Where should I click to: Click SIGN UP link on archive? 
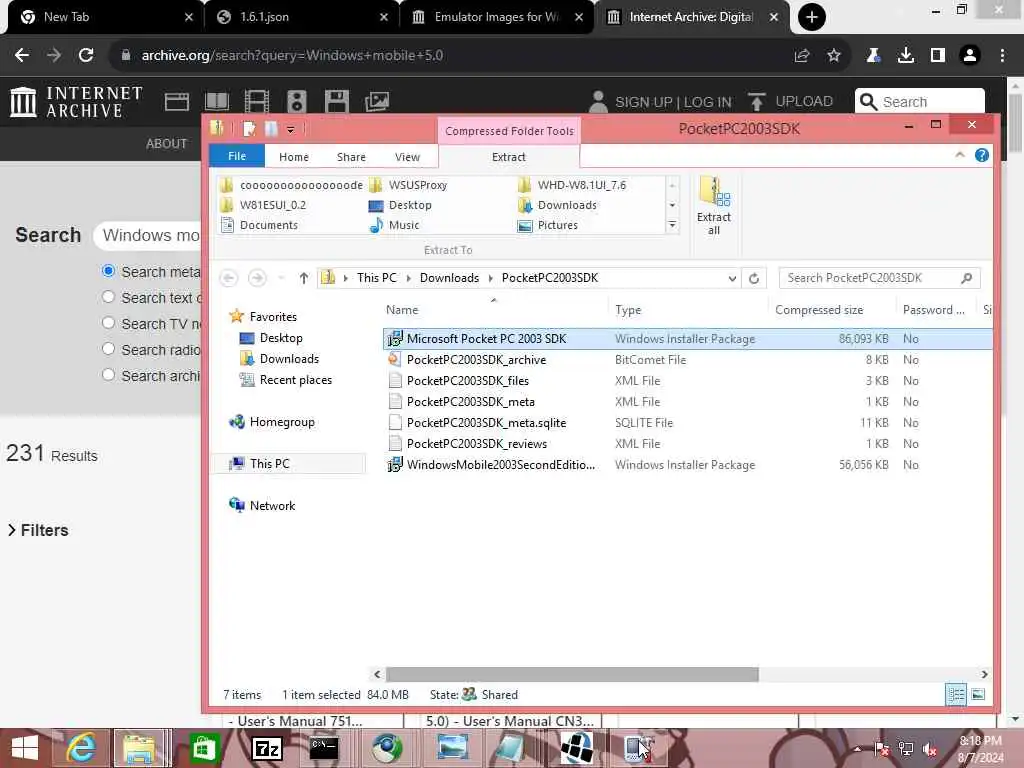[x=643, y=103]
